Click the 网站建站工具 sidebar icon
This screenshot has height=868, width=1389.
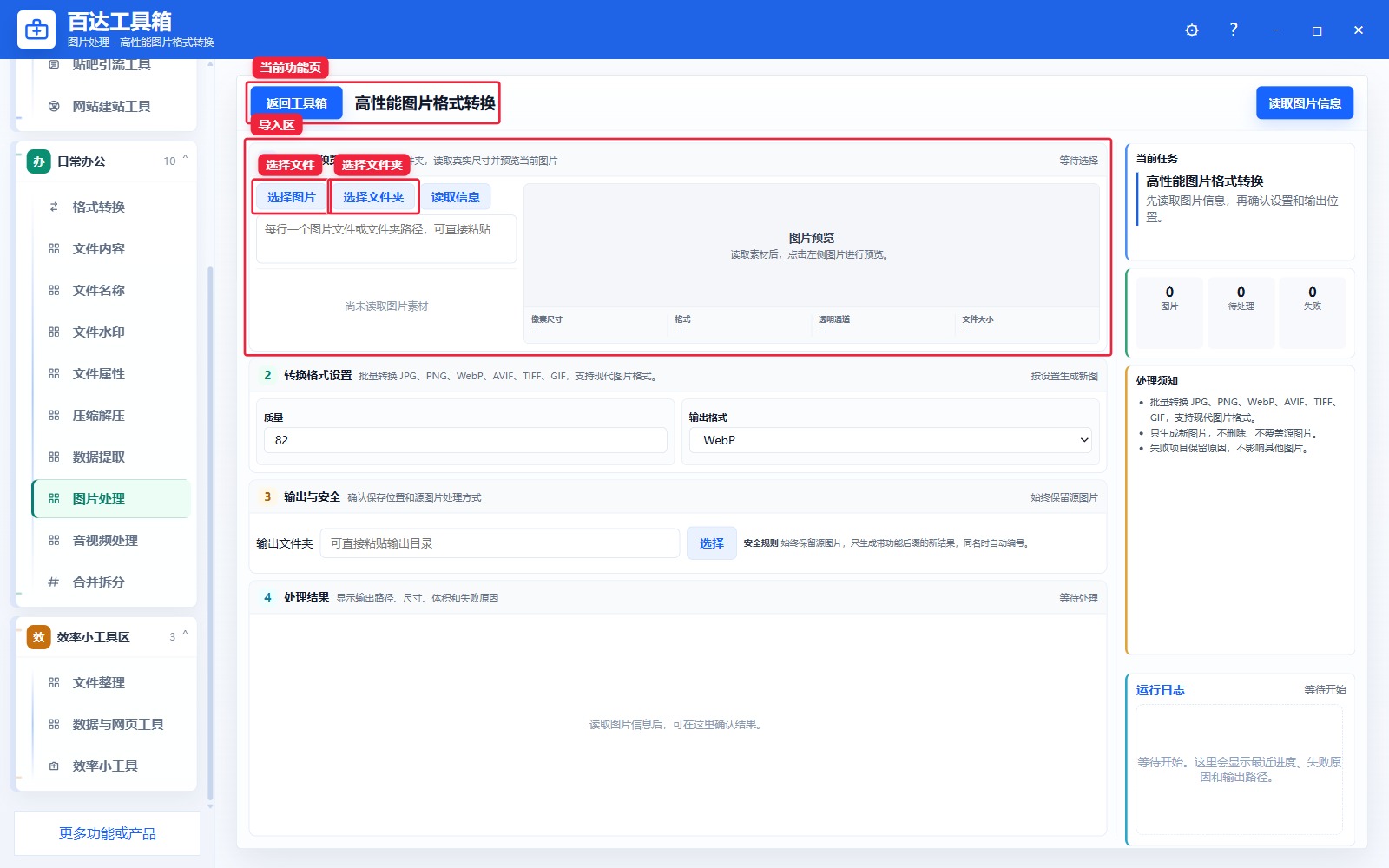(x=54, y=106)
